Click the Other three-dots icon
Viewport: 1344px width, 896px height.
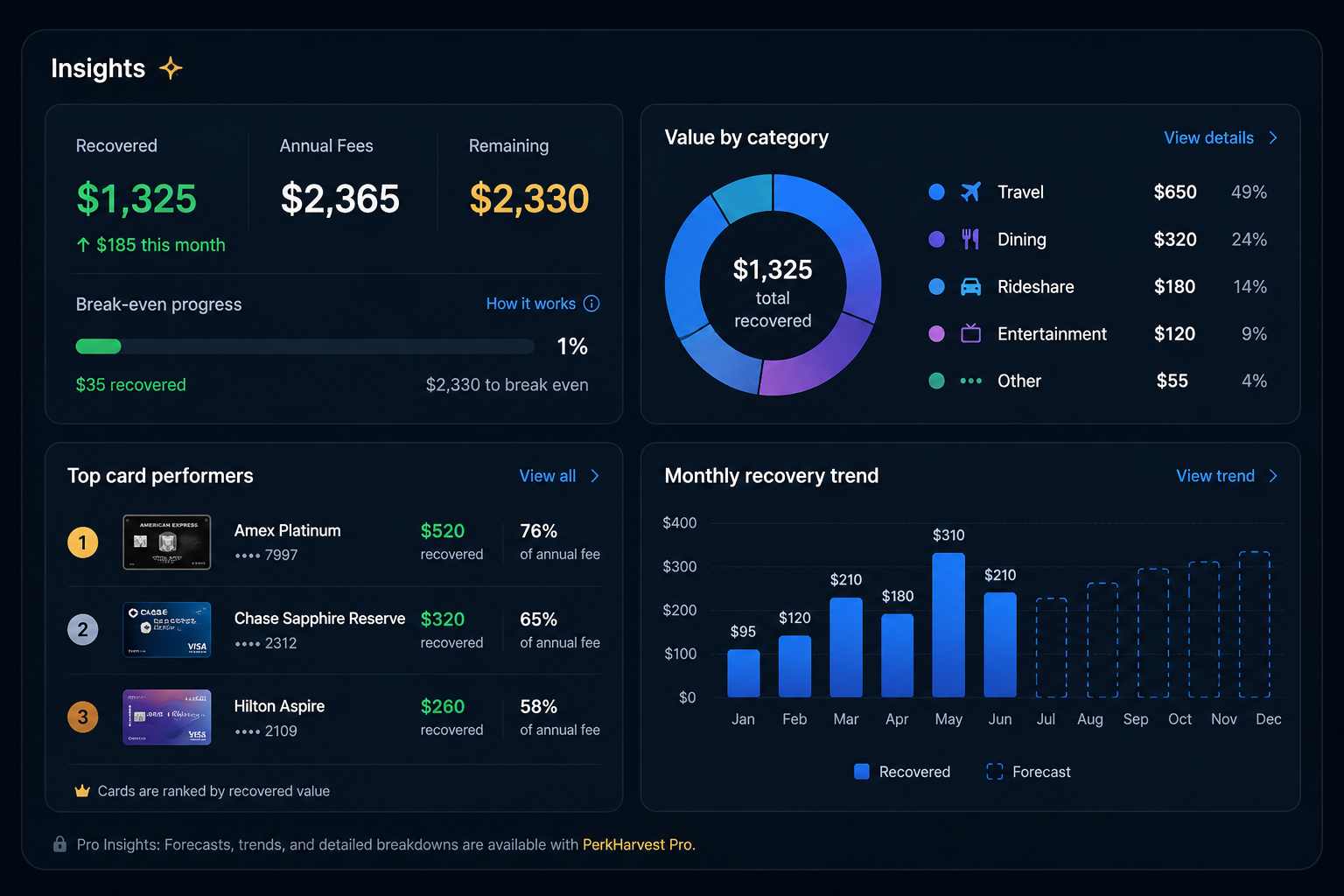click(x=970, y=381)
